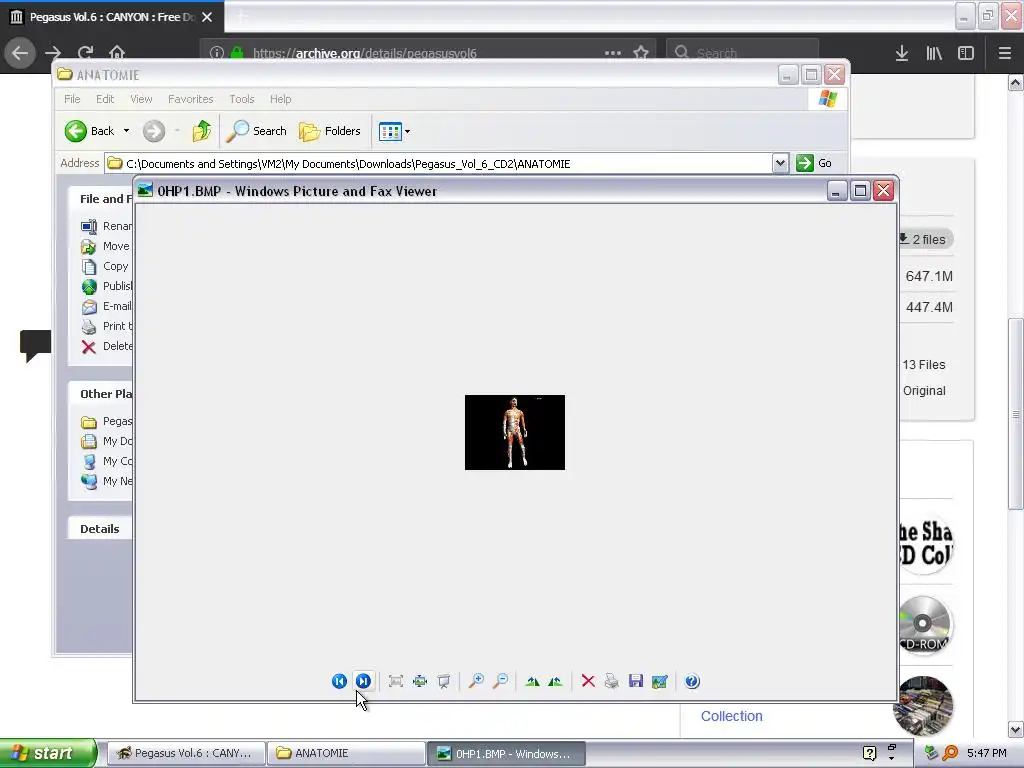Screen dimensions: 1024x768
Task: Open the Favorites menu in ANATOMIE window
Action: [191, 99]
